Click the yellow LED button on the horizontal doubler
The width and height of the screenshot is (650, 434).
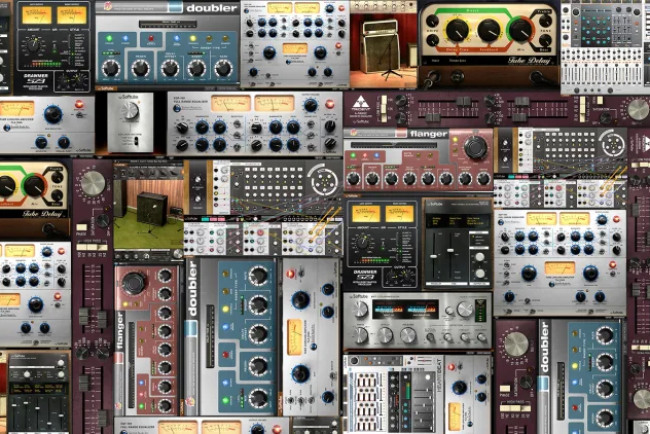pyautogui.click(x=192, y=39)
